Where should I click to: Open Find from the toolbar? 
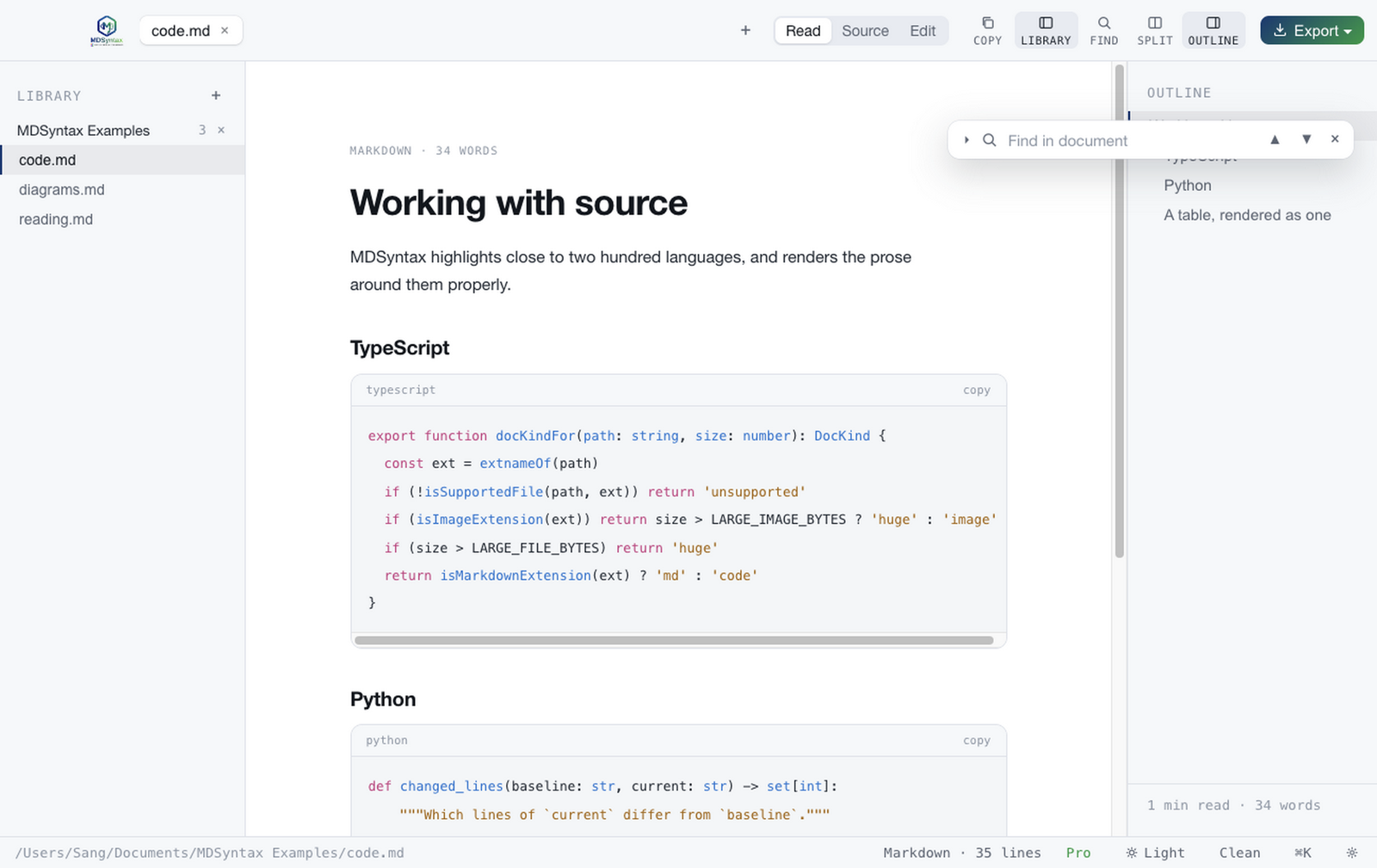click(1104, 30)
